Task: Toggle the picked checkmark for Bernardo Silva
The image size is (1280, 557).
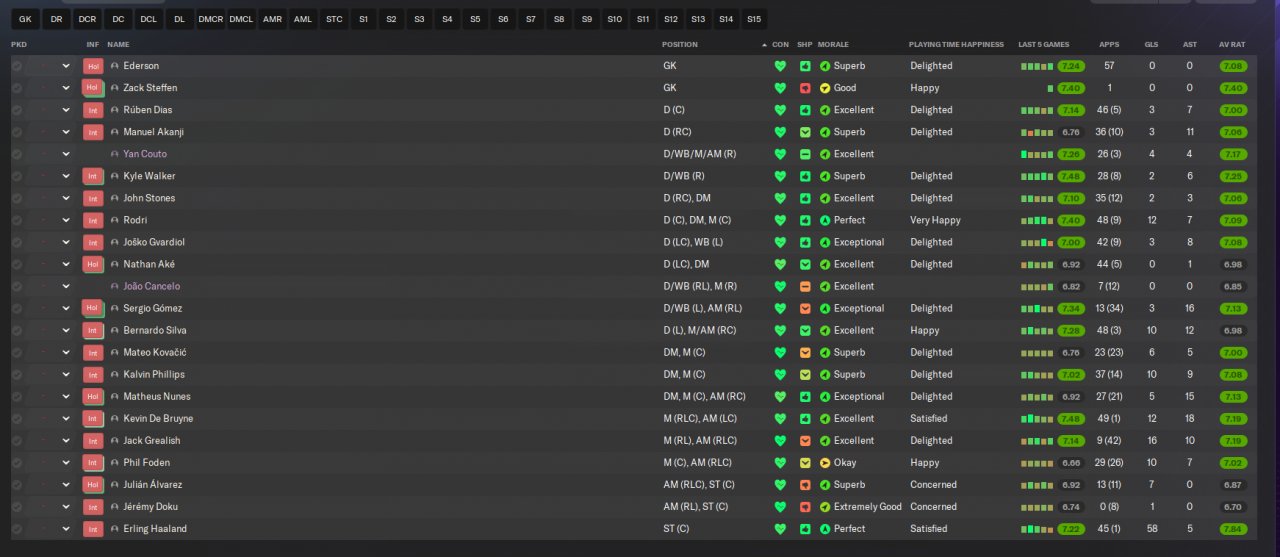Action: pyautogui.click(x=17, y=330)
